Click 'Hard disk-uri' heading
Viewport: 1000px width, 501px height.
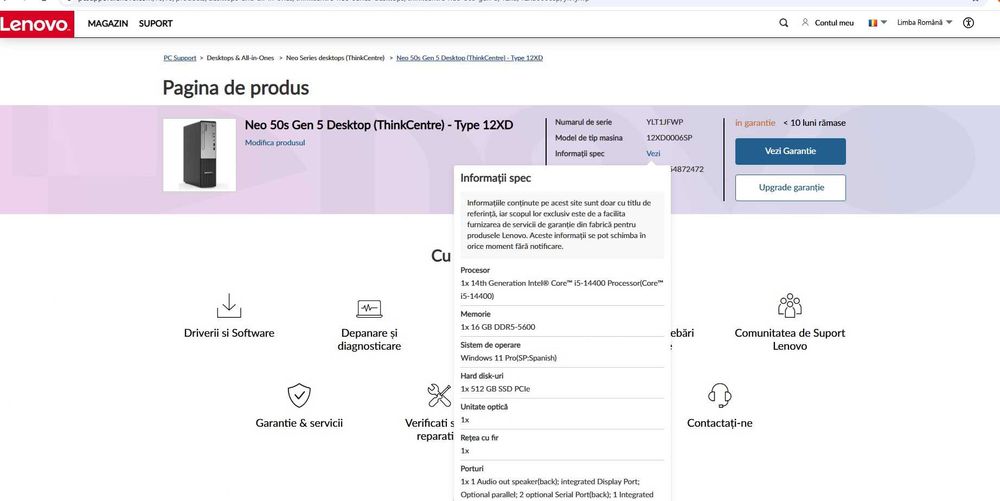482,376
